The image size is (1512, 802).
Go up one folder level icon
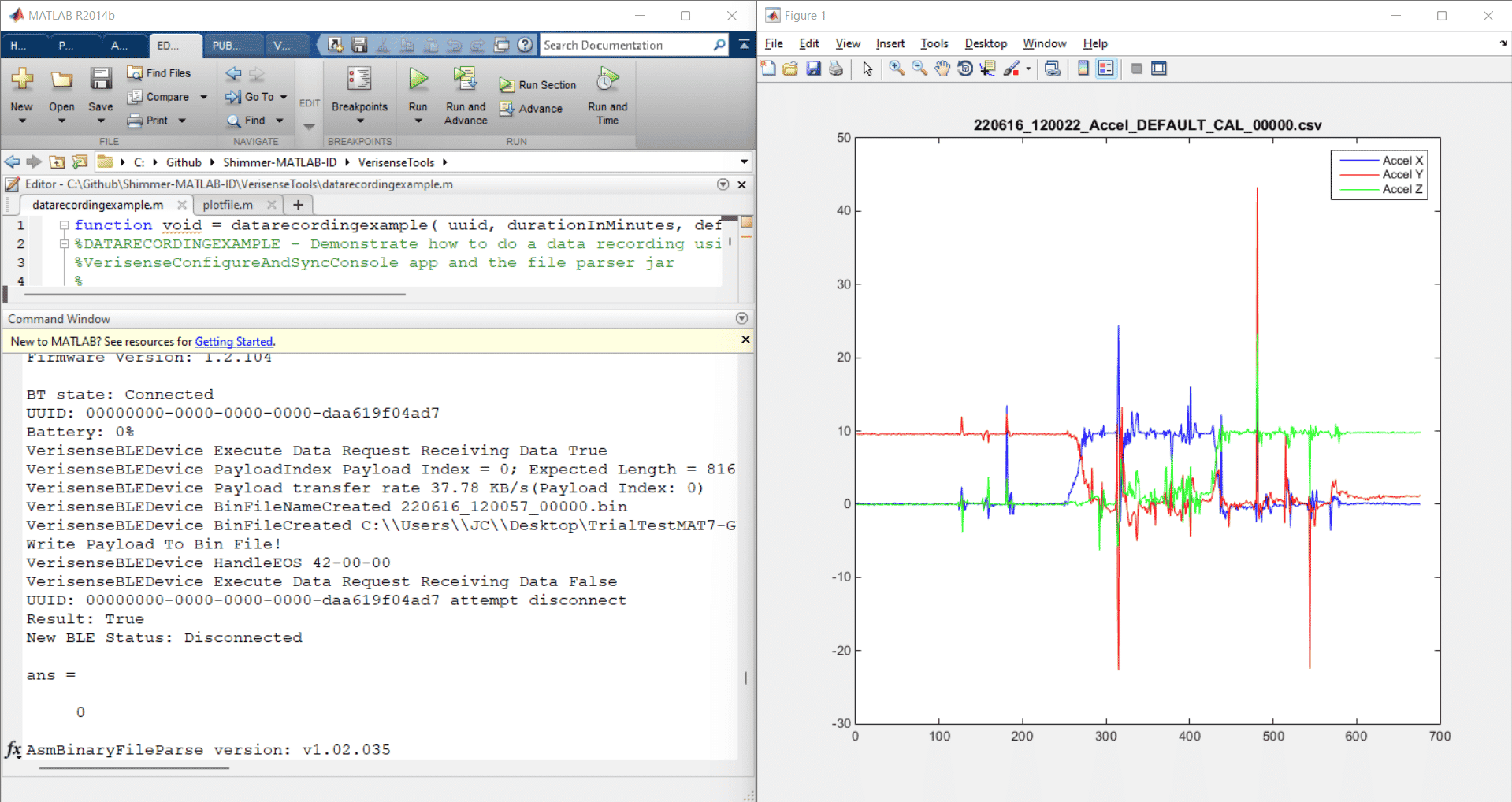tap(57, 162)
